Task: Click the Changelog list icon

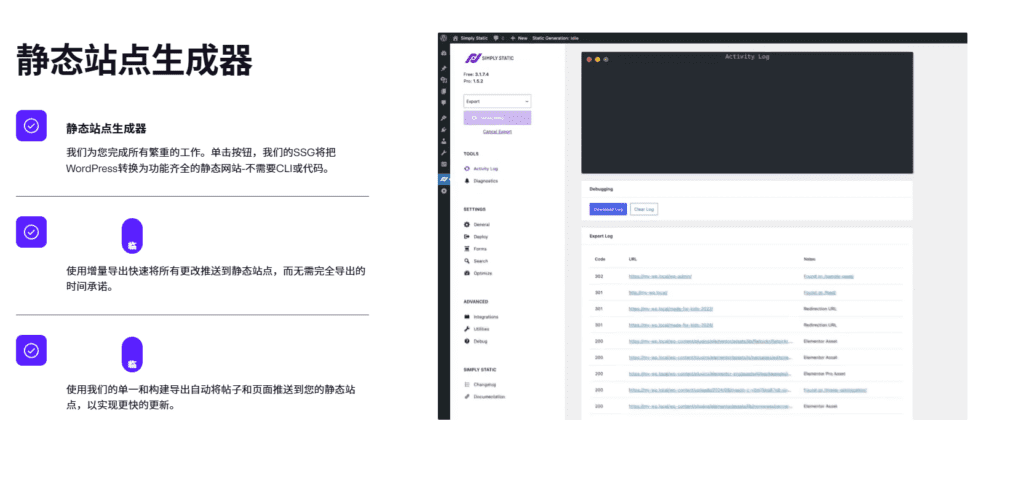Action: pos(467,384)
